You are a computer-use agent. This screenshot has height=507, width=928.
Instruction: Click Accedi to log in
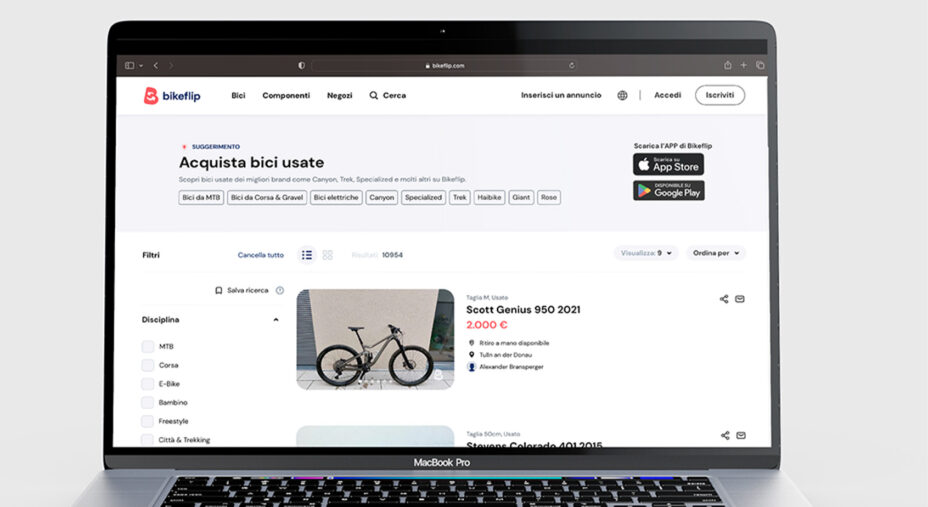[668, 95]
